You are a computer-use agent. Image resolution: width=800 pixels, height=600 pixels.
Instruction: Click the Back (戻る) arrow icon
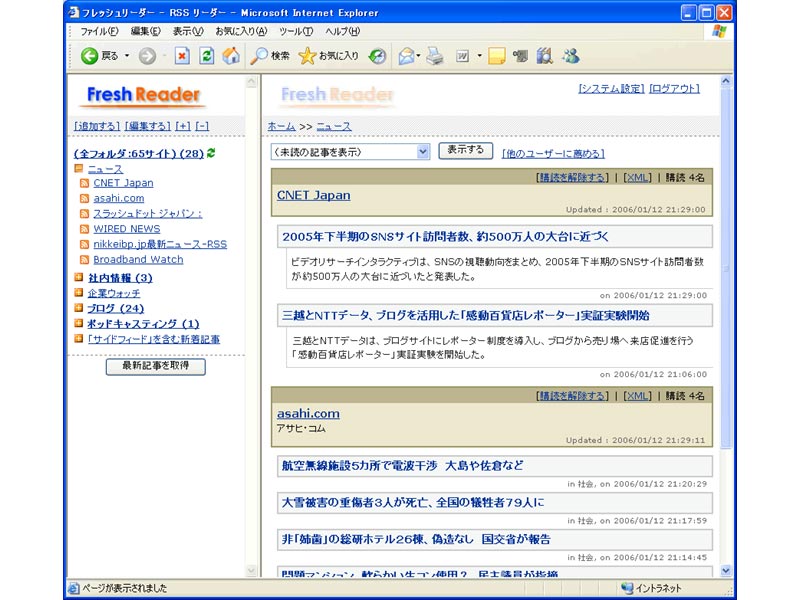click(90, 56)
